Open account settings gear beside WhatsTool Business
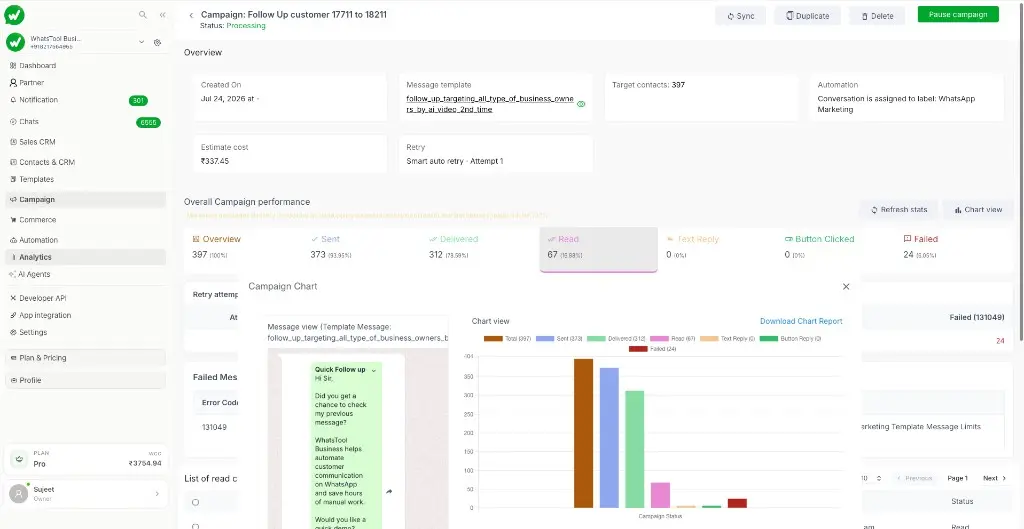1024x529 pixels. click(x=157, y=42)
